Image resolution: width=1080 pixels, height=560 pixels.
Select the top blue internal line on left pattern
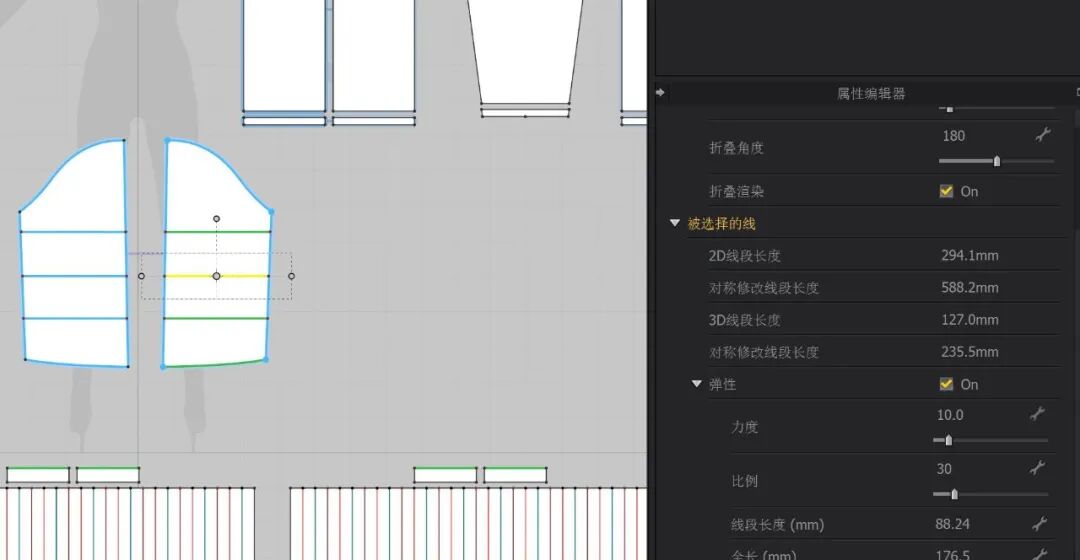tap(73, 232)
